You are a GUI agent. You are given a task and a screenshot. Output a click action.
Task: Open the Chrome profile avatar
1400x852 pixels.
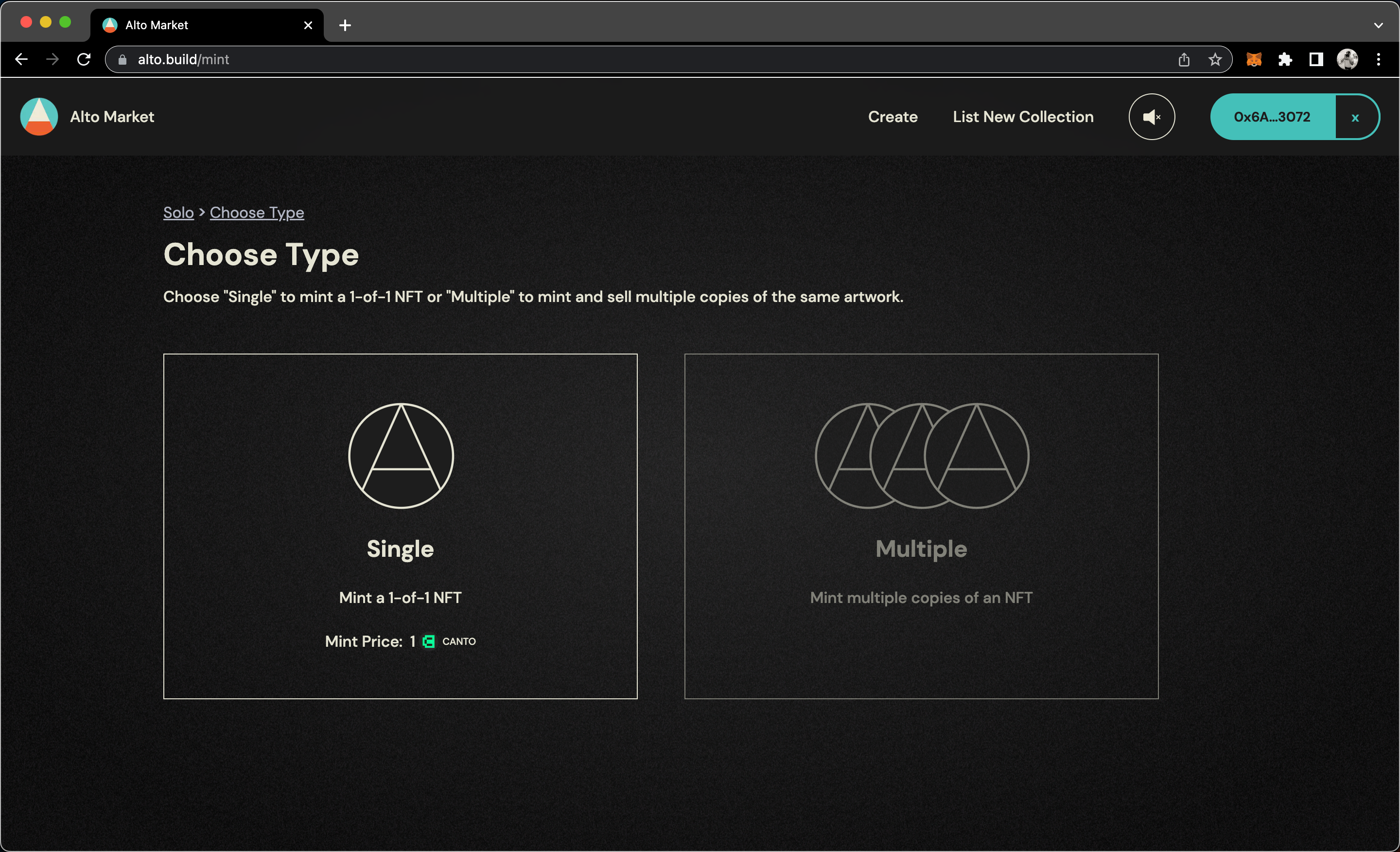point(1347,59)
